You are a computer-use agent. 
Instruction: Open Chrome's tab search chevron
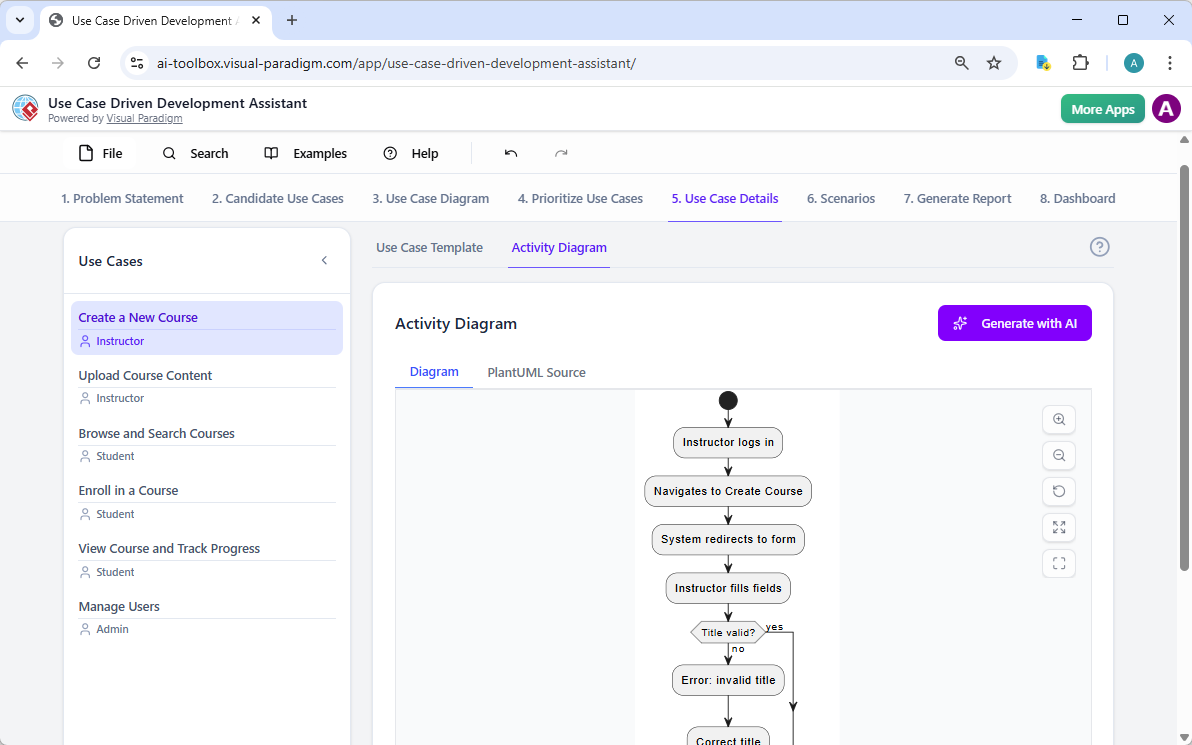point(20,20)
